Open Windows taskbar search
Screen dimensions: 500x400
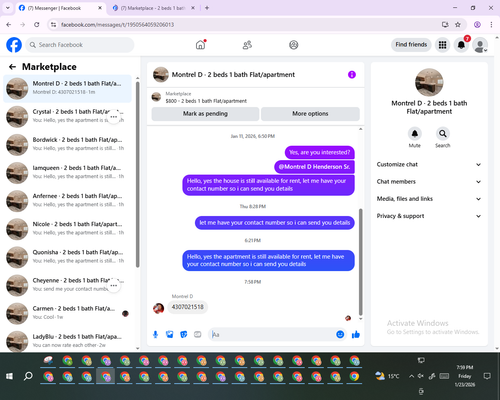[28, 376]
